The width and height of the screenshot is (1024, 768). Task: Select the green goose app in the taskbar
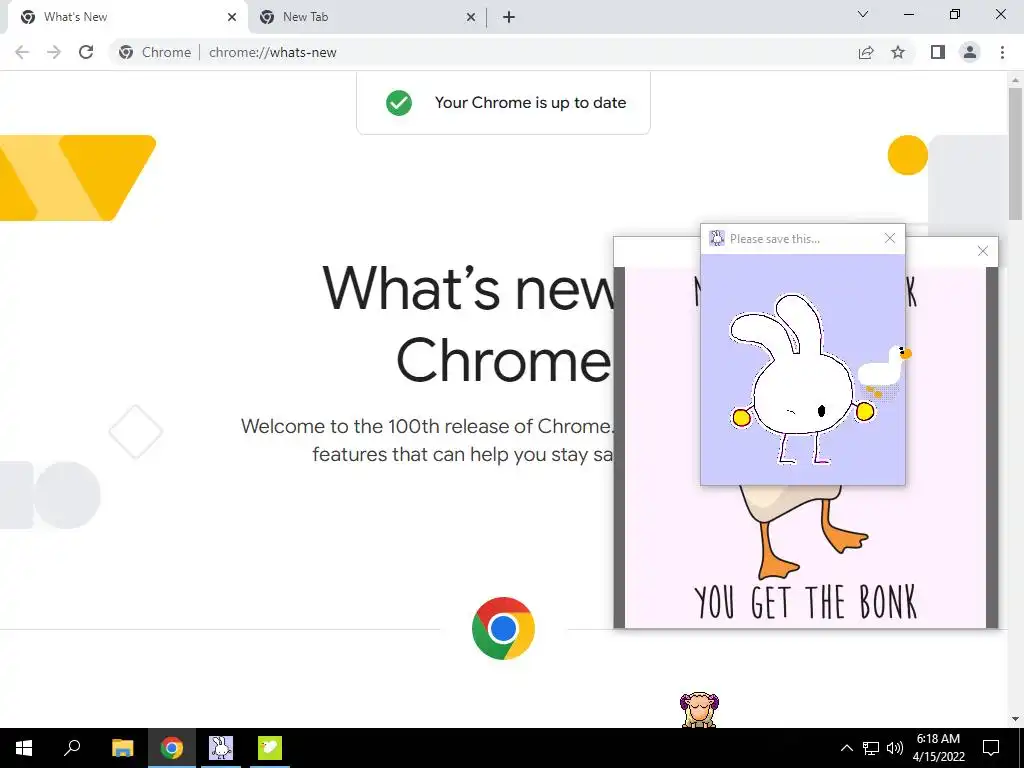270,748
